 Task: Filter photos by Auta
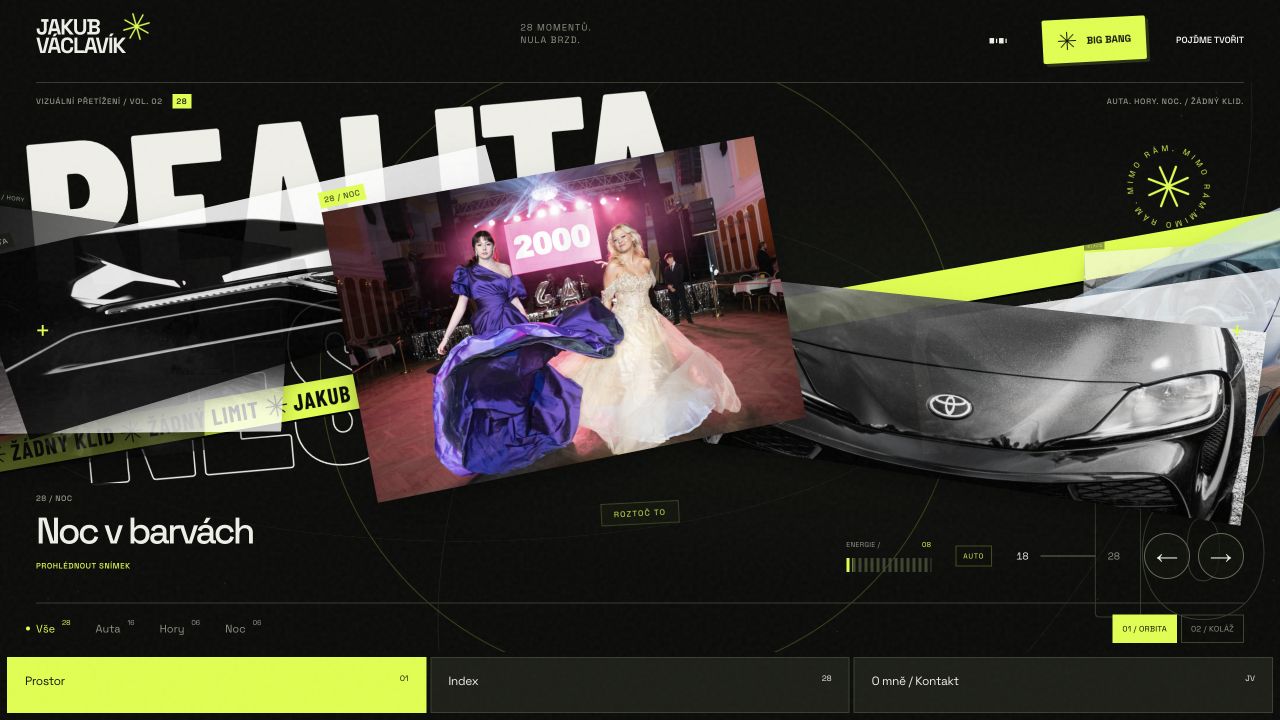coord(114,628)
